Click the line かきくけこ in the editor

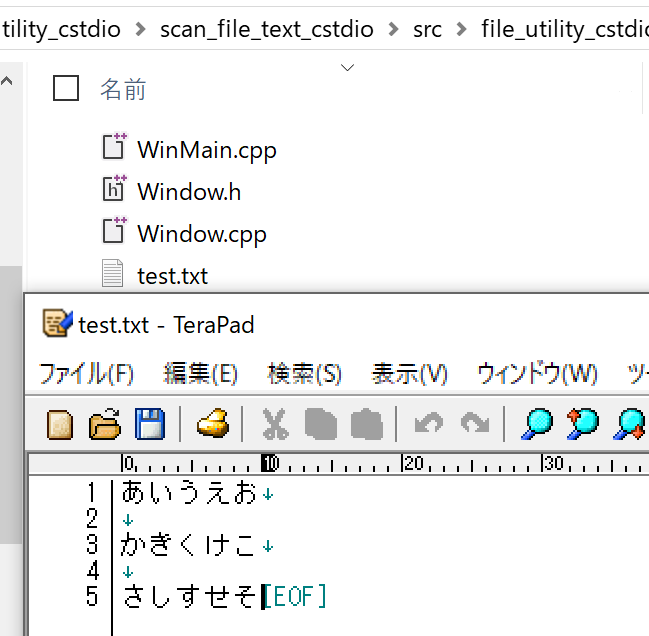pos(187,545)
